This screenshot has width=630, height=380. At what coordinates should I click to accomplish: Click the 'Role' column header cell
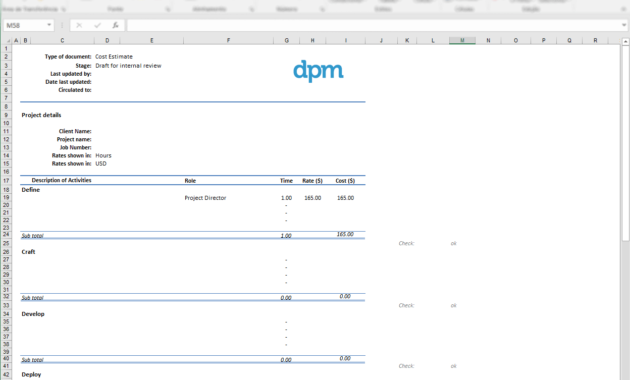(190, 181)
